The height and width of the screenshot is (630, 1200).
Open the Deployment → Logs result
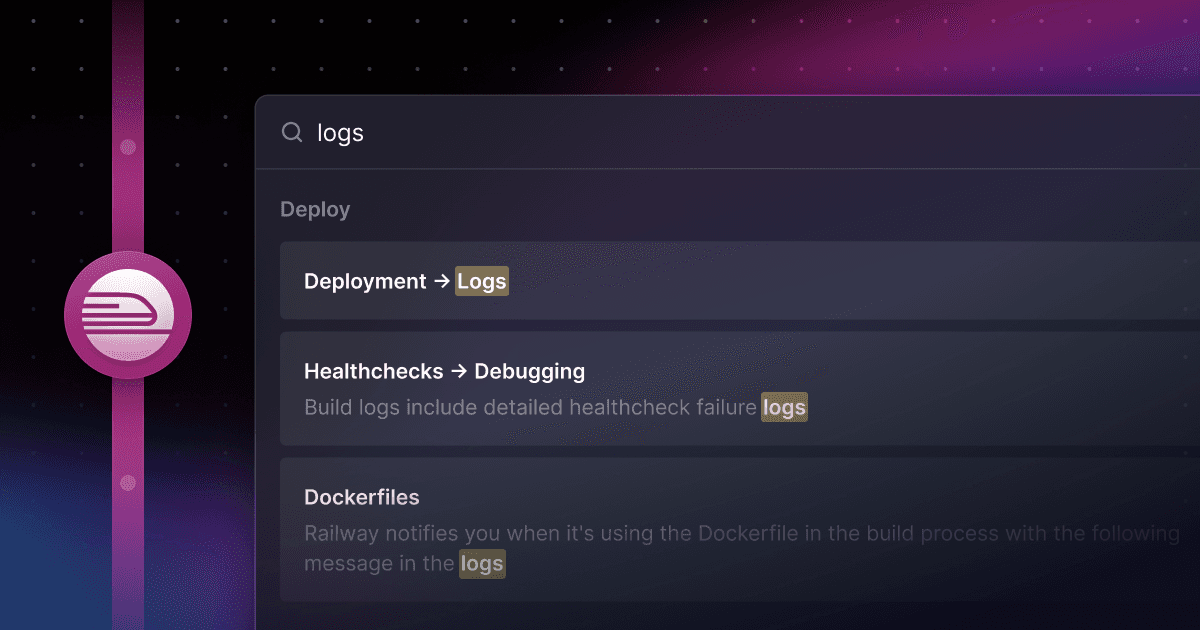(740, 281)
